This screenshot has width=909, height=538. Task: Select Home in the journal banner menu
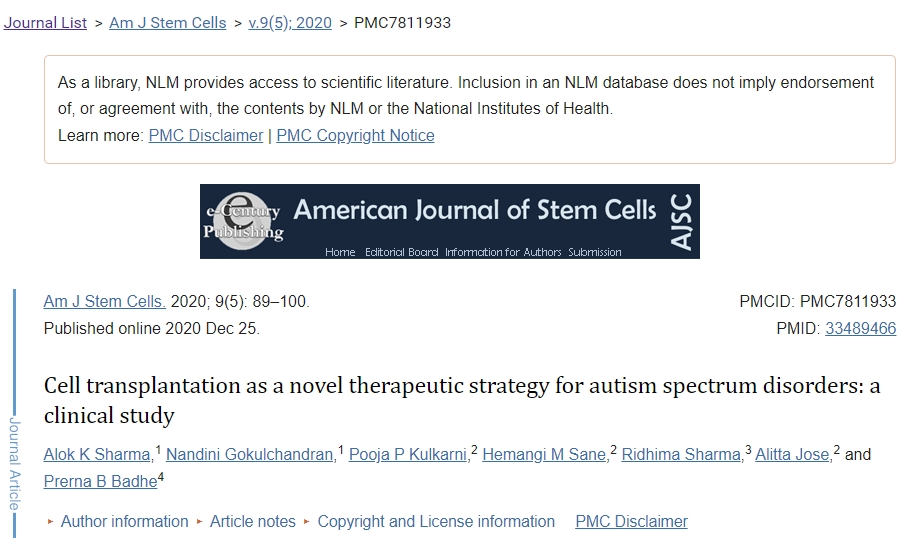[x=340, y=252]
